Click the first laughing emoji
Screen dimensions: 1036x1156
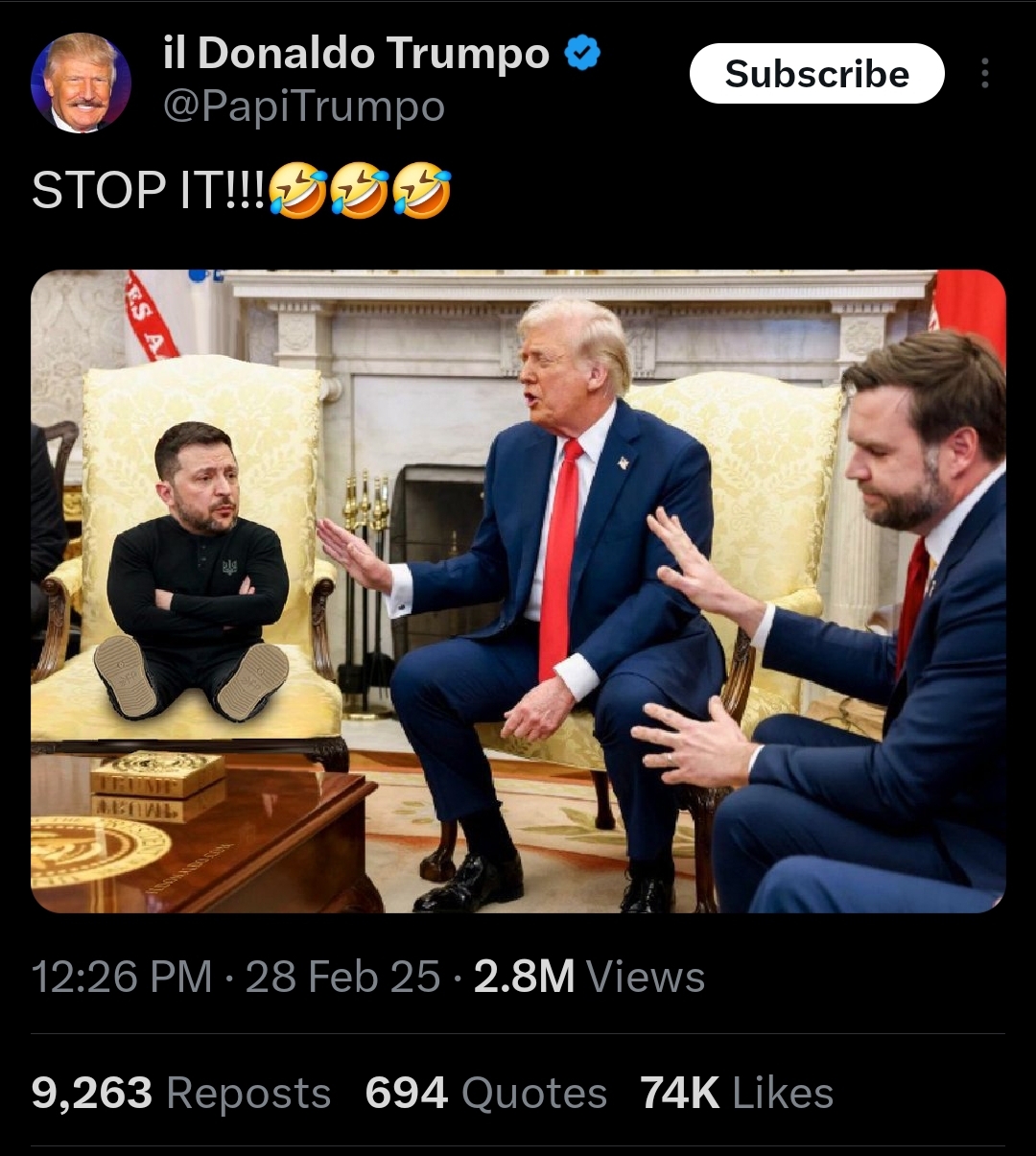click(x=297, y=189)
